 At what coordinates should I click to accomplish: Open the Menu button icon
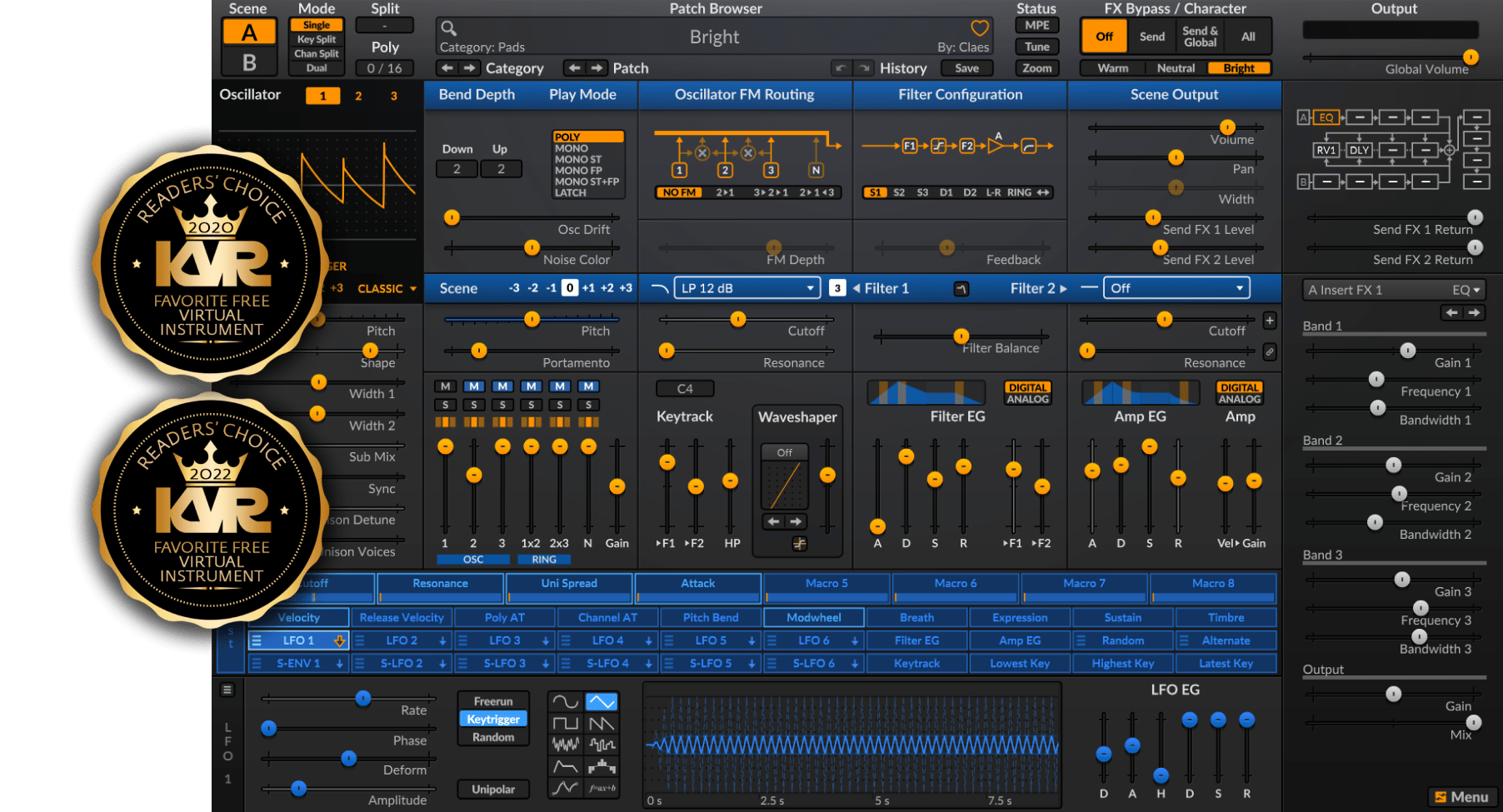1463,797
